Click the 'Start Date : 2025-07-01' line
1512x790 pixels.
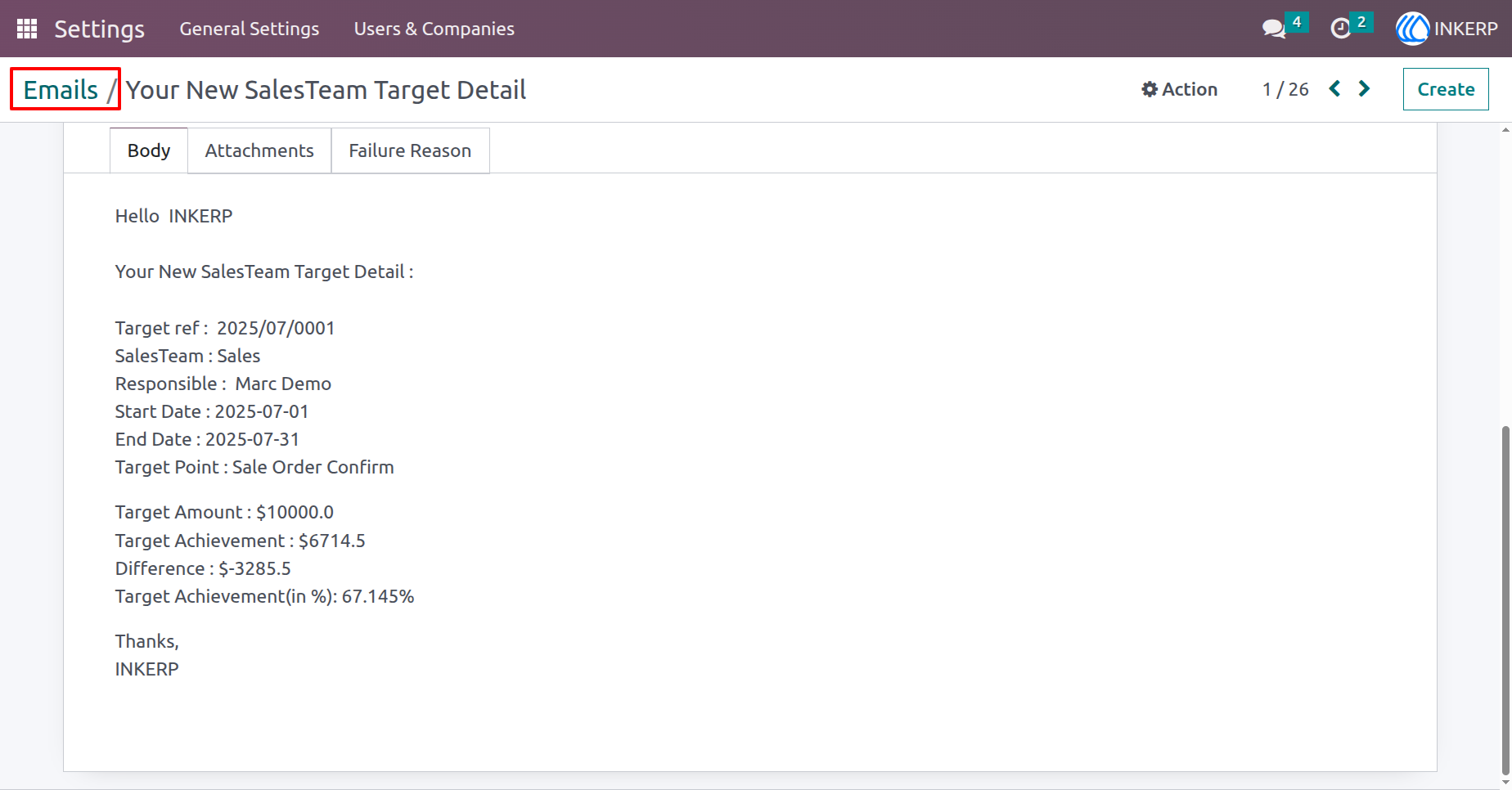click(x=212, y=411)
